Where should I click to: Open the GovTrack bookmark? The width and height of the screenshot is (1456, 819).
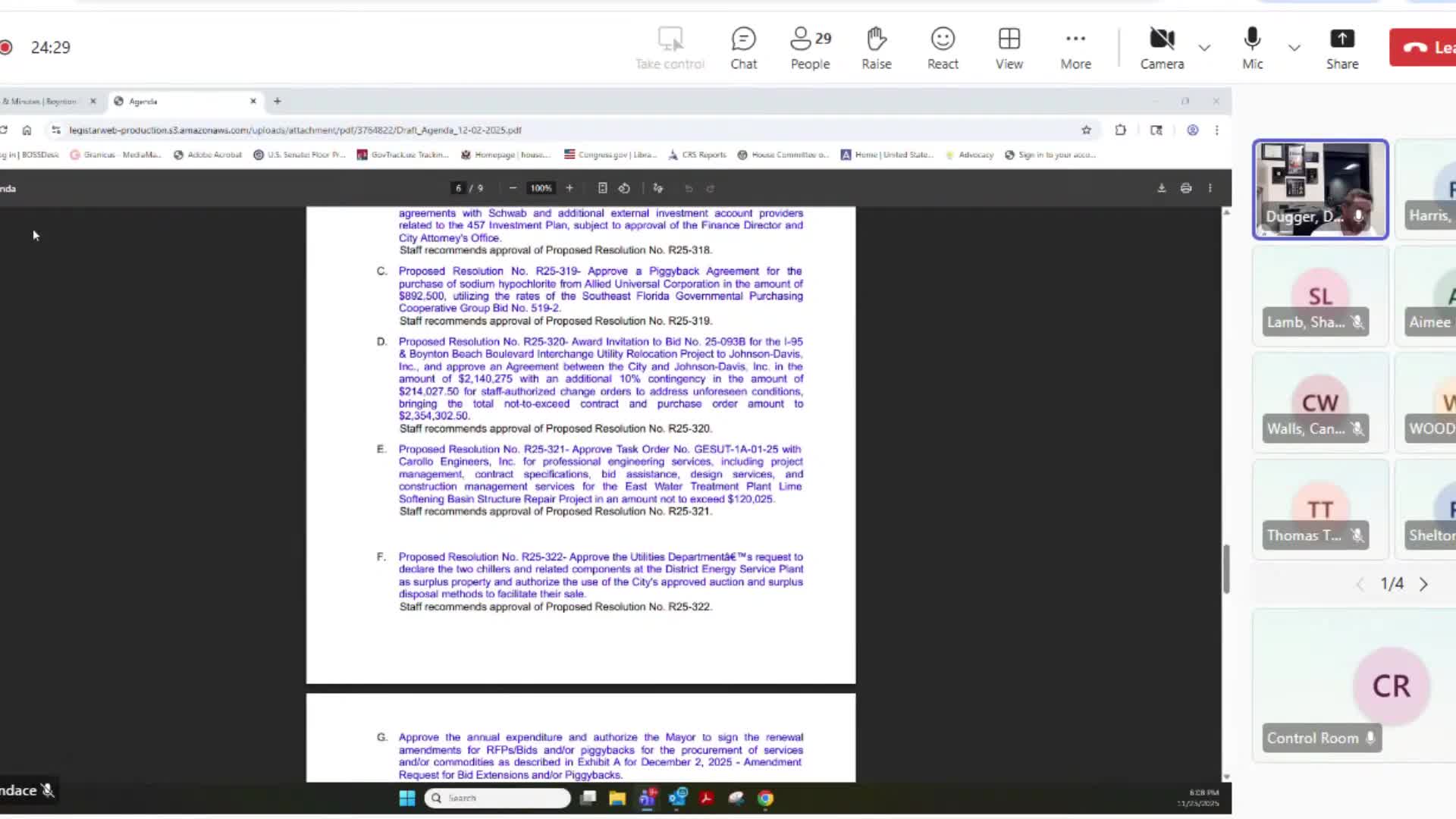tap(402, 155)
